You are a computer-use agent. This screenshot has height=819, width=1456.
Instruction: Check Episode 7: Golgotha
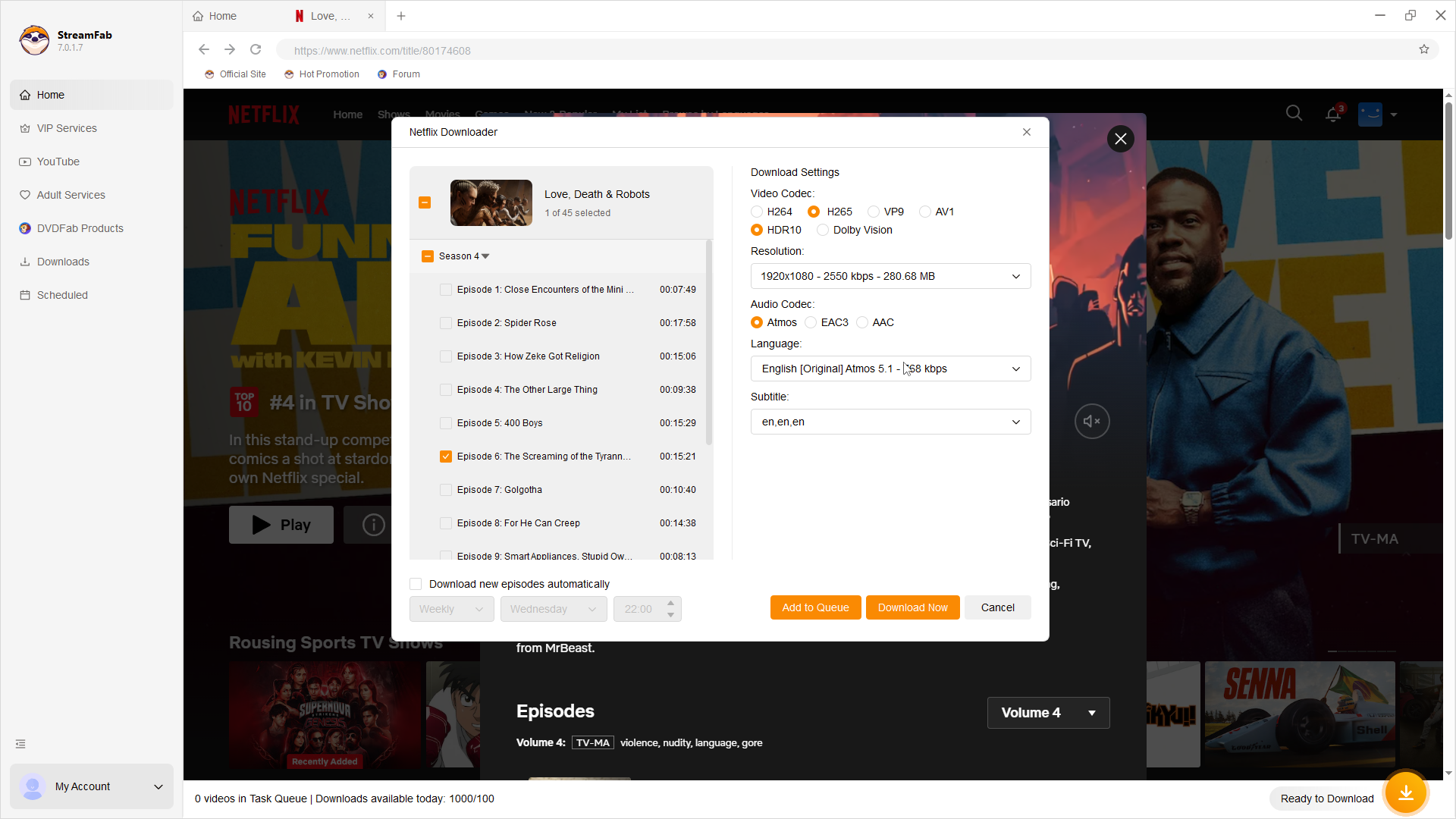pos(446,490)
